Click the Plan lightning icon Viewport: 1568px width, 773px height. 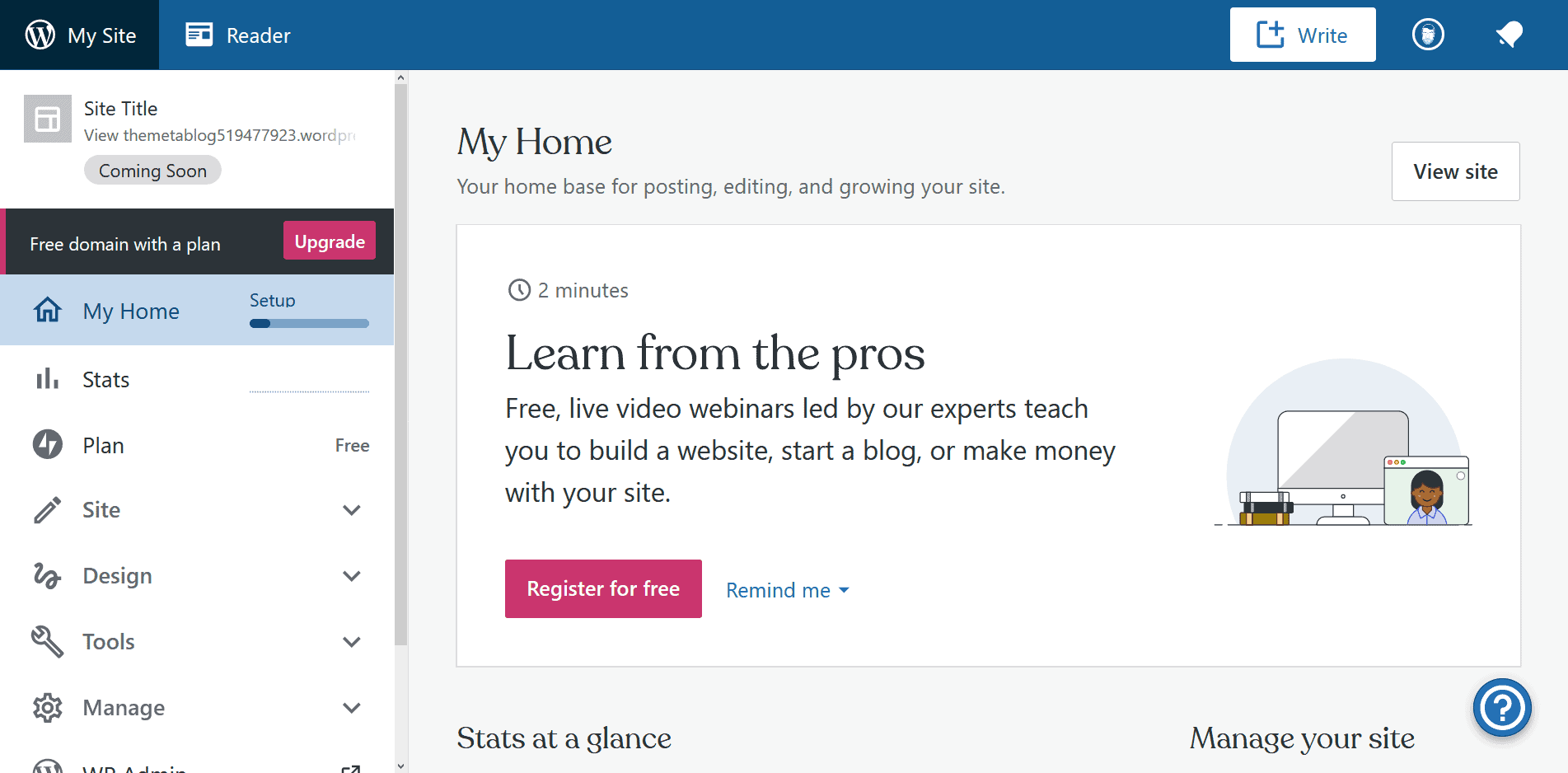tap(47, 444)
